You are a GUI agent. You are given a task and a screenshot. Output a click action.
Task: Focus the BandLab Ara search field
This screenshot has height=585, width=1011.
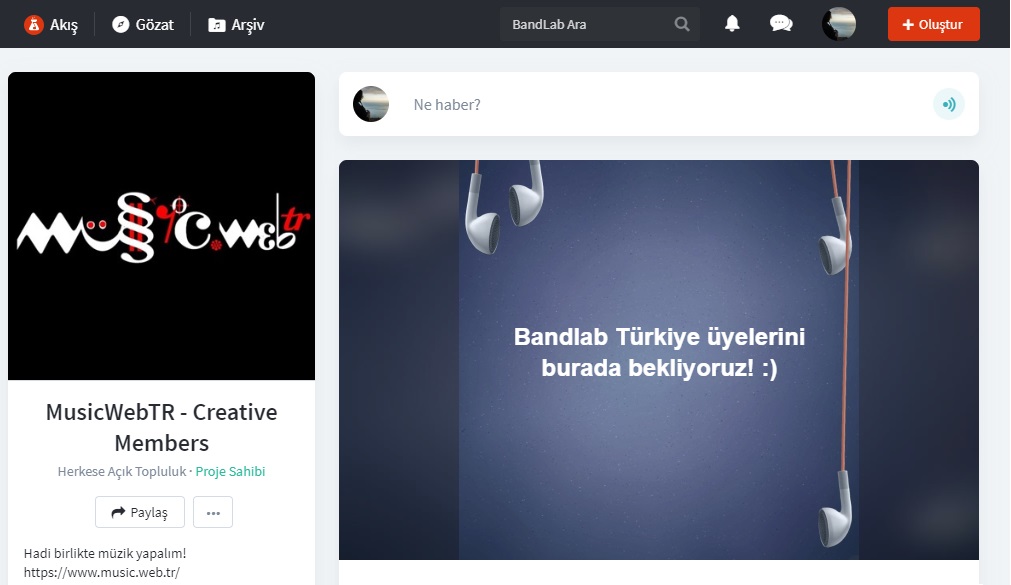tap(600, 25)
